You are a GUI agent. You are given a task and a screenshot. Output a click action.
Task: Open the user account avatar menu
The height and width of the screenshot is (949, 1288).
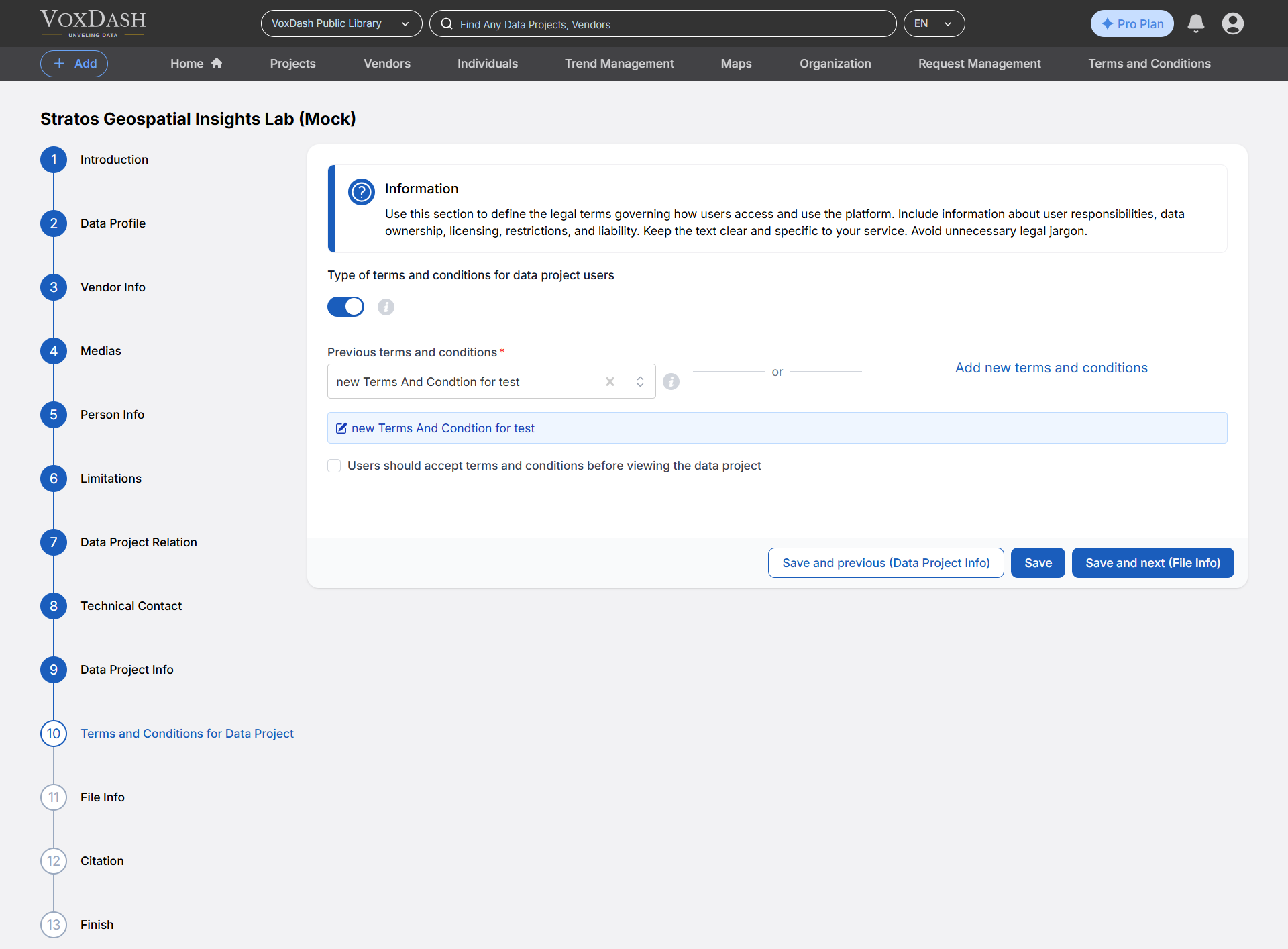point(1232,23)
